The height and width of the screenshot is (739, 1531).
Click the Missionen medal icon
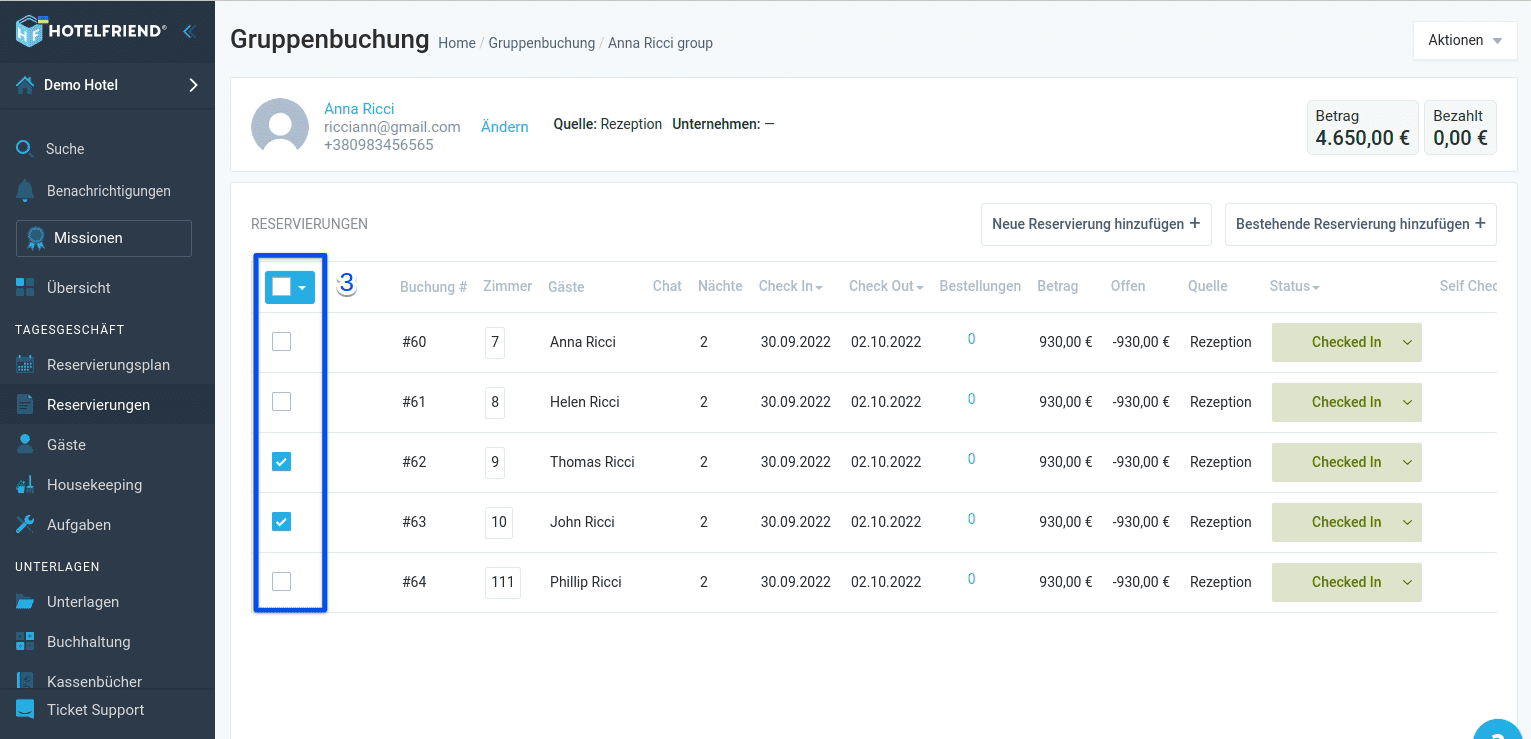tap(36, 238)
